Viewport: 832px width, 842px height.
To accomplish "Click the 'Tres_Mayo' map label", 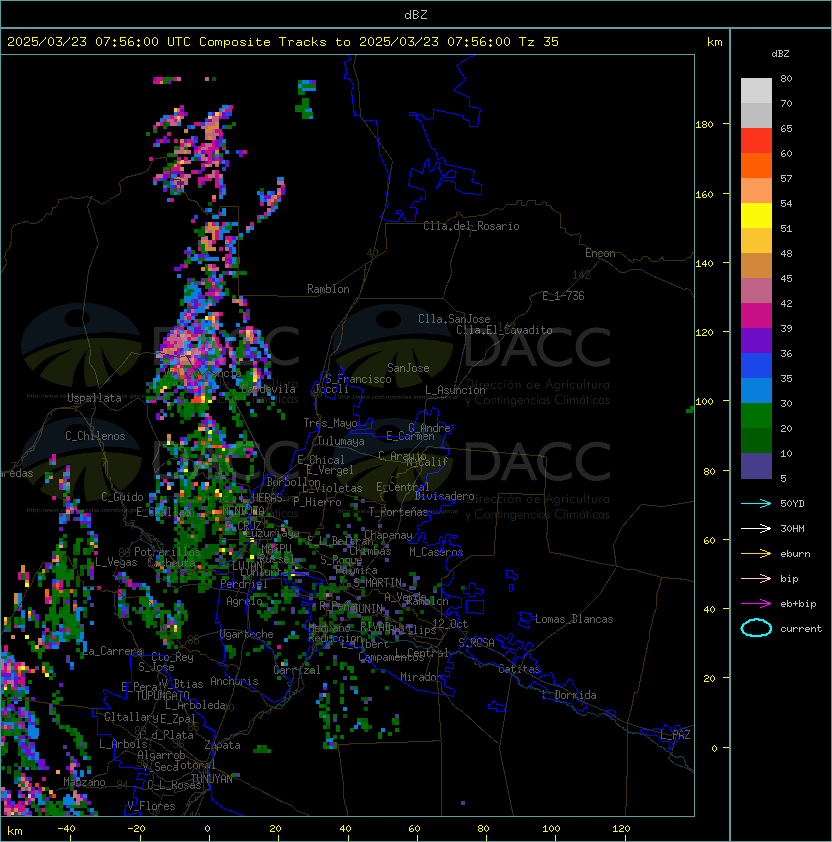I will click(x=330, y=423).
